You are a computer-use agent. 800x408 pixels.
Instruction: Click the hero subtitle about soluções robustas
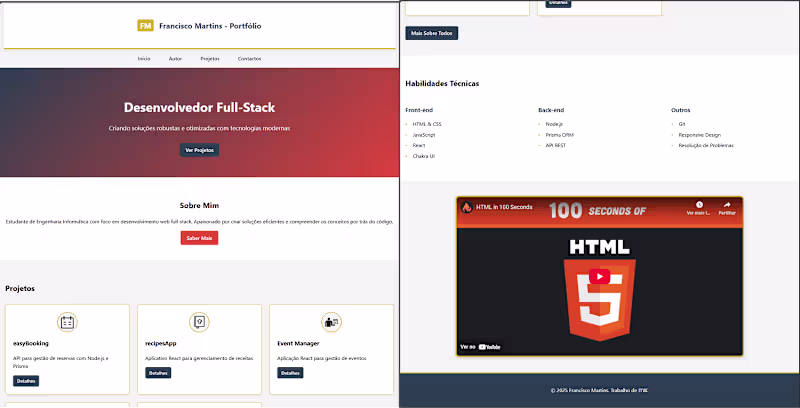(x=199, y=129)
